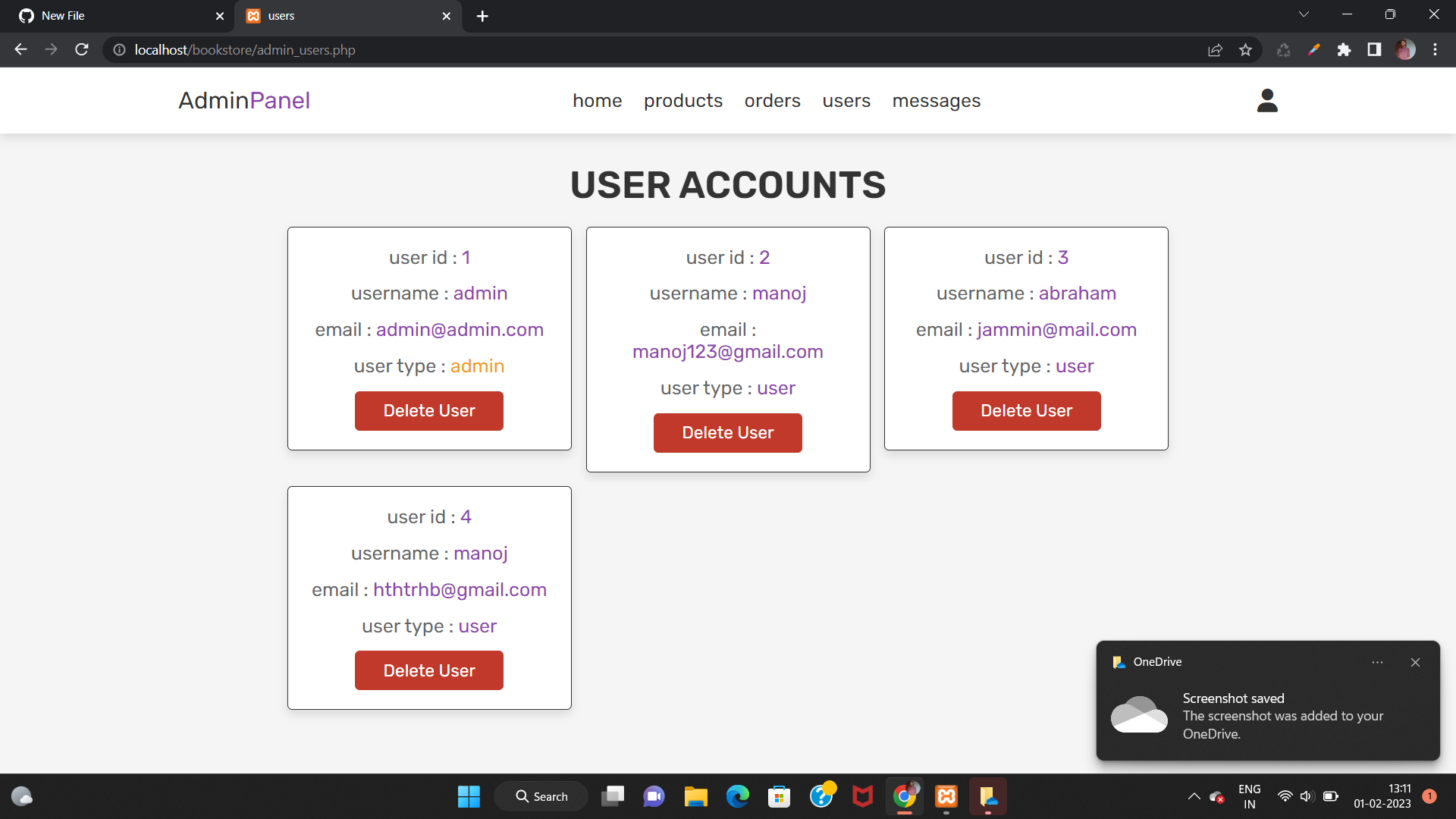Show hidden system tray icons chevron

tap(1194, 796)
